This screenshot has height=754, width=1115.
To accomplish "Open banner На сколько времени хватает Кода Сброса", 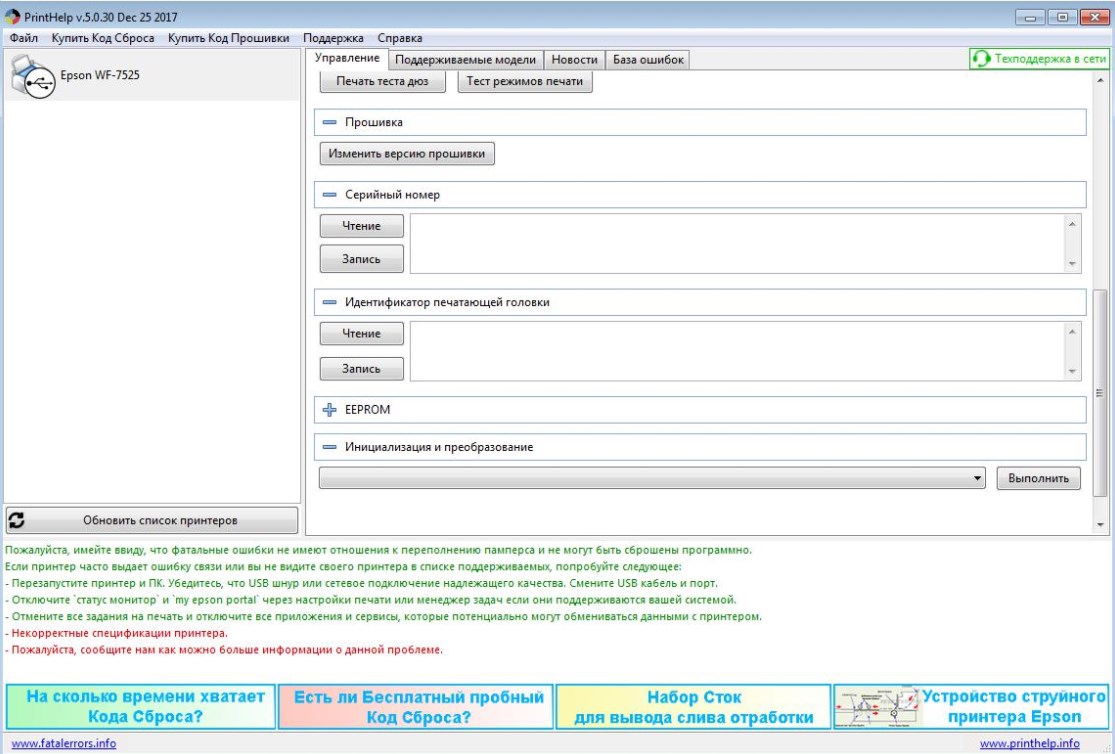I will pyautogui.click(x=141, y=707).
